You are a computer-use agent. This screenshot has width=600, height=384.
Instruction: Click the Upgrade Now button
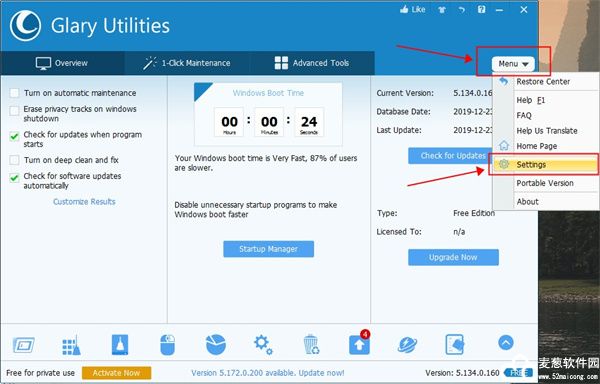453,257
